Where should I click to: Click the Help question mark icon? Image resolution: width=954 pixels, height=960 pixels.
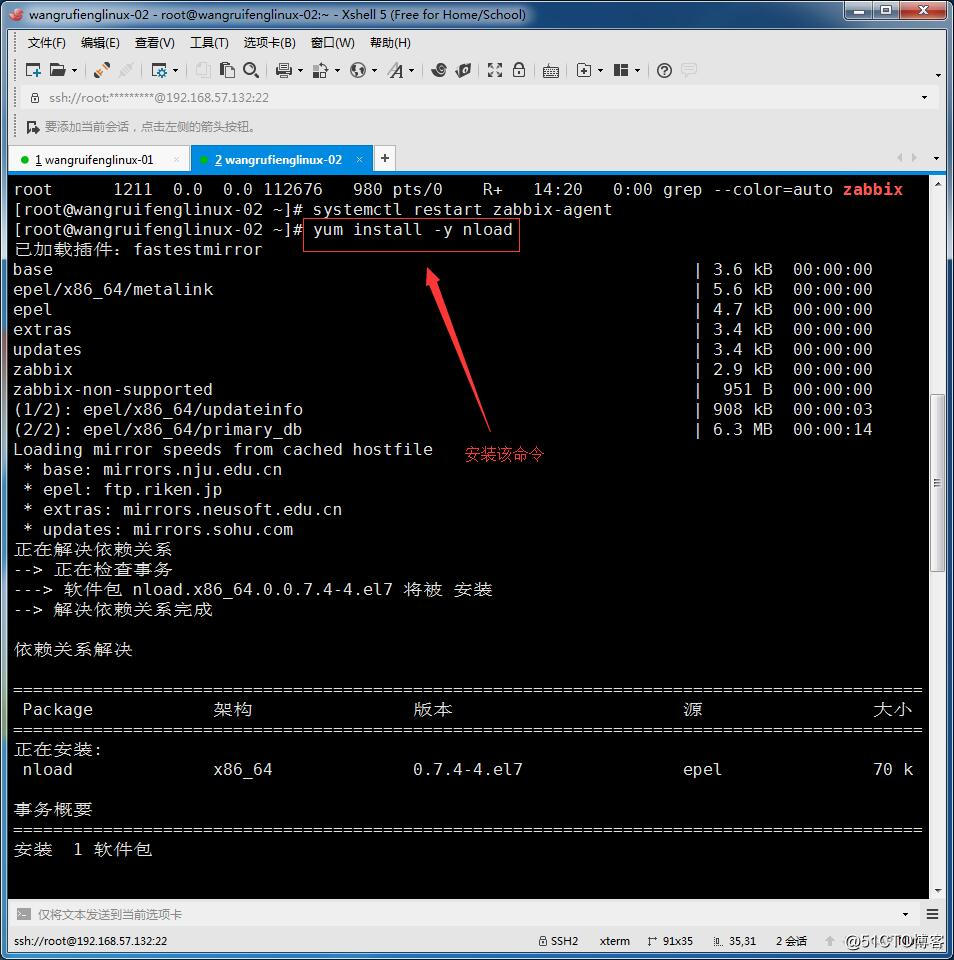[664, 70]
